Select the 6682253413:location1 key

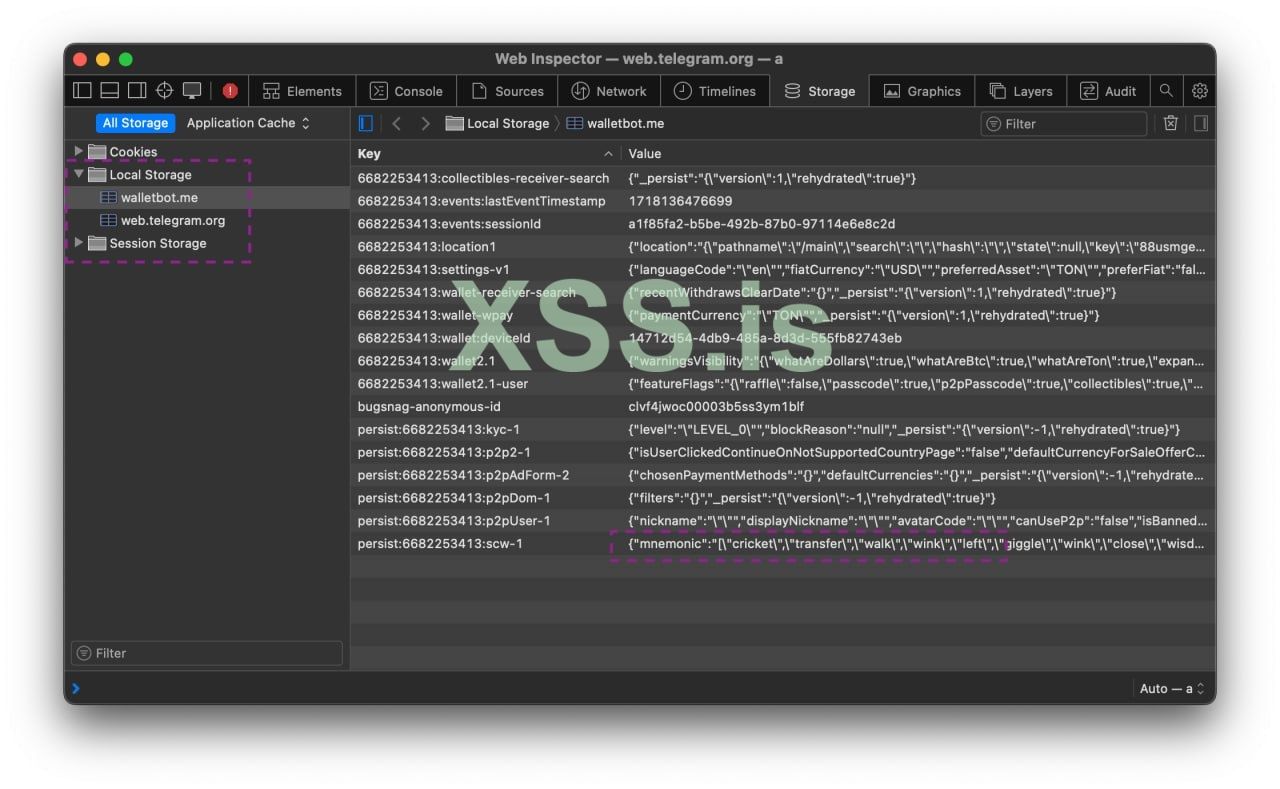click(427, 247)
